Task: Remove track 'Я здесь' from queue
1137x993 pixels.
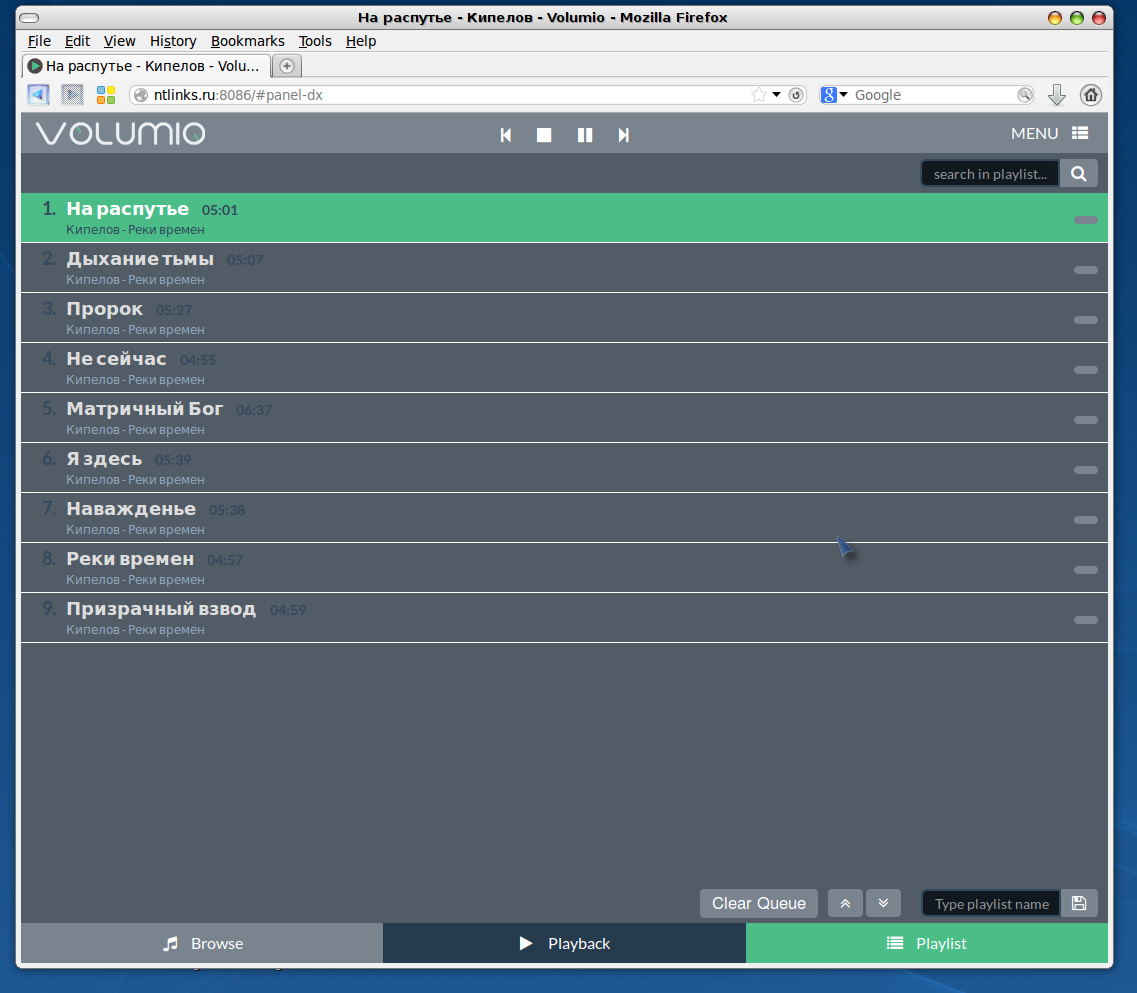Action: pyautogui.click(x=1086, y=470)
